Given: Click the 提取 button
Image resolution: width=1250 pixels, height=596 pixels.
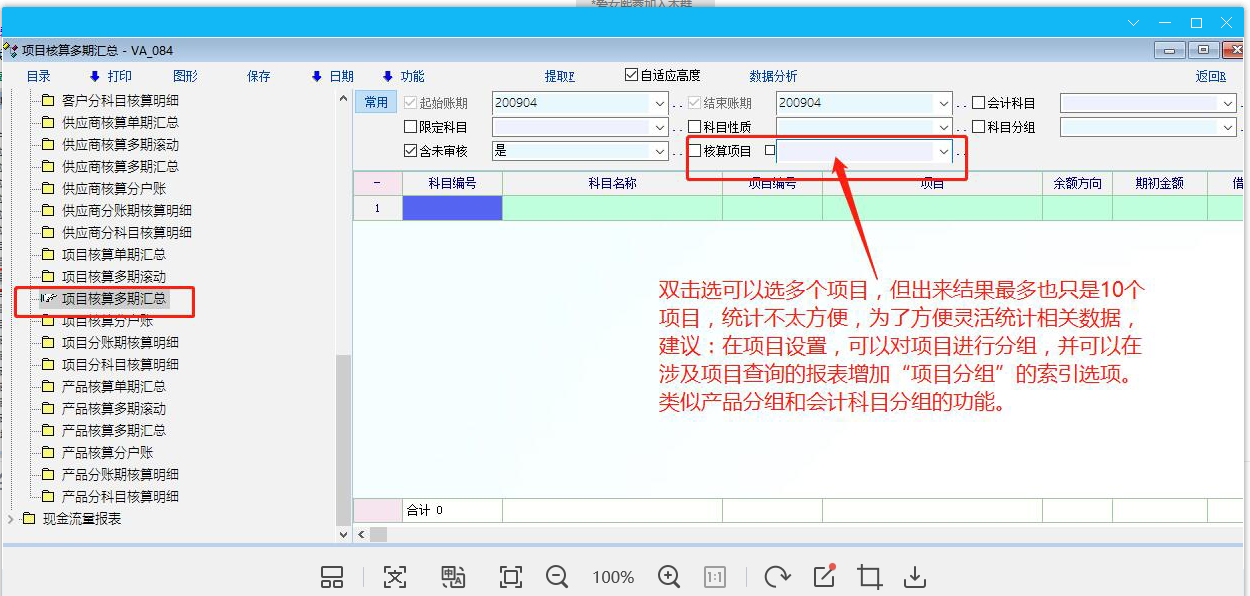Looking at the screenshot, I should (559, 76).
